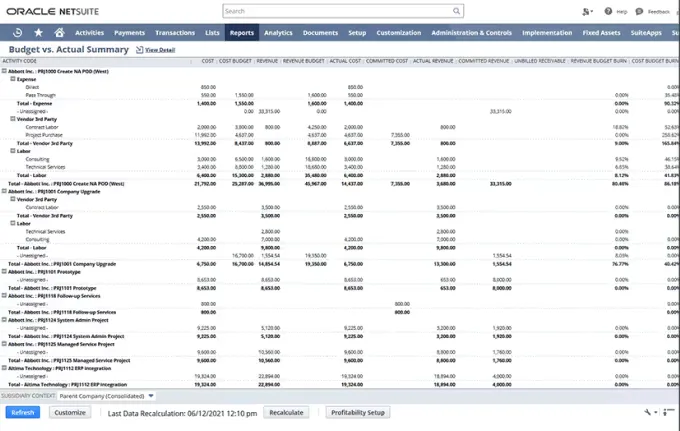Click the Recalculate button
680x431 pixels.
(x=286, y=412)
